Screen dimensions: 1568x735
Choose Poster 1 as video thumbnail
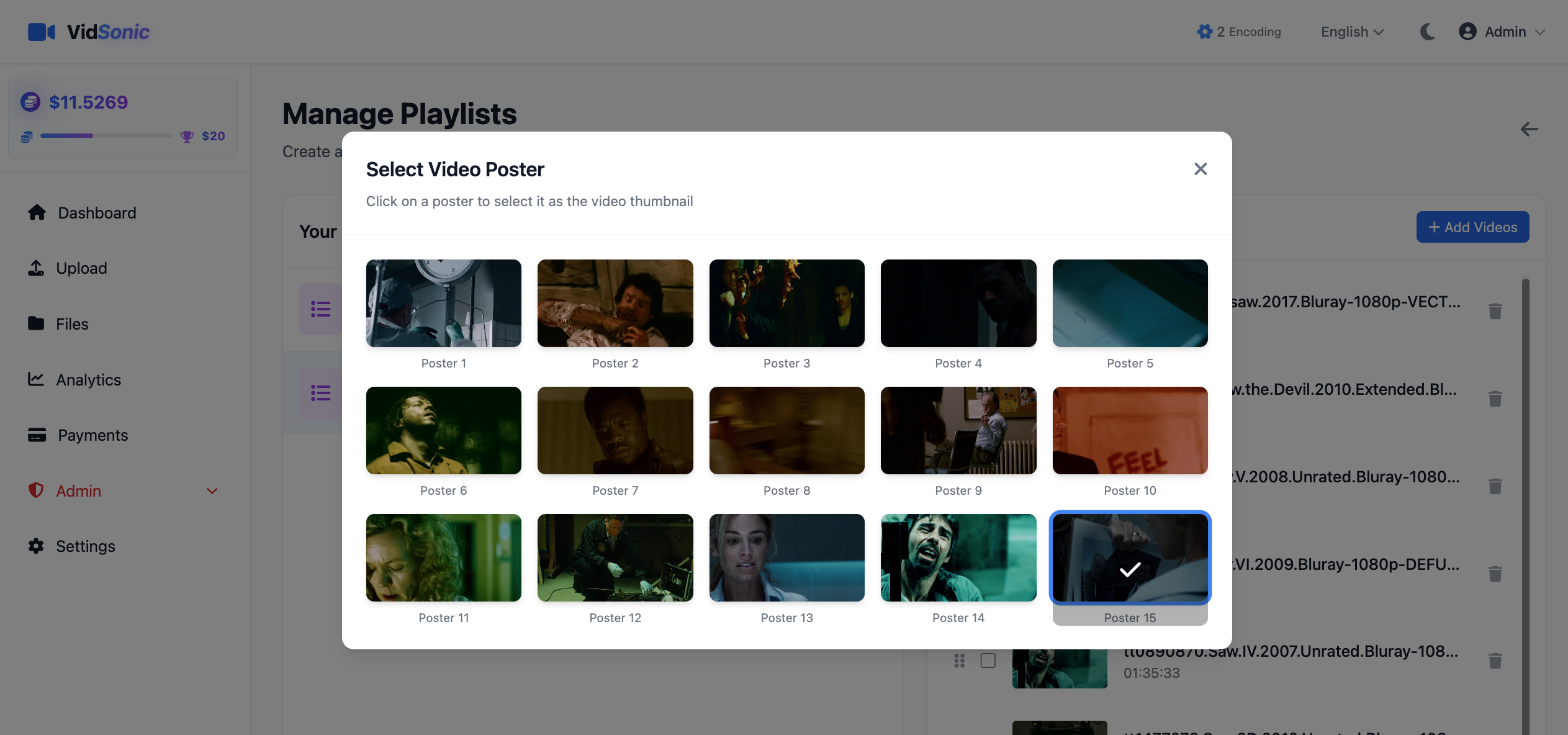[x=443, y=303]
